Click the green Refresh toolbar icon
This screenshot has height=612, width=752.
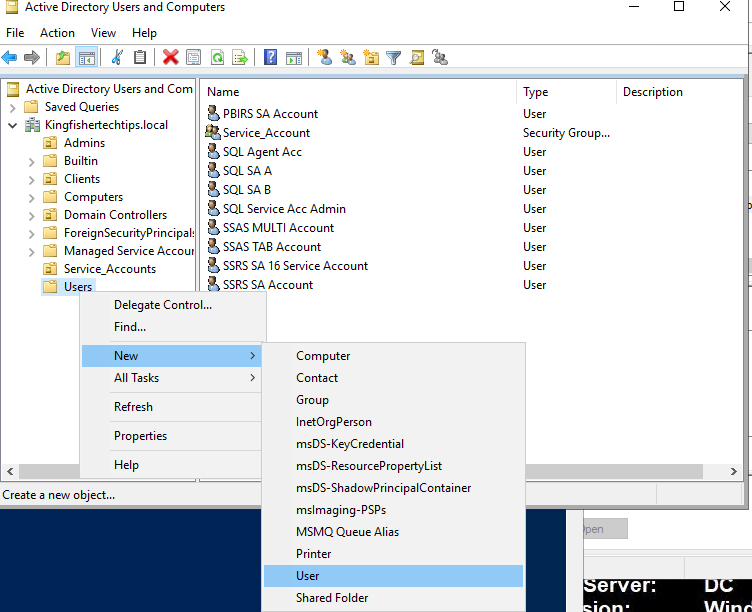pos(217,58)
